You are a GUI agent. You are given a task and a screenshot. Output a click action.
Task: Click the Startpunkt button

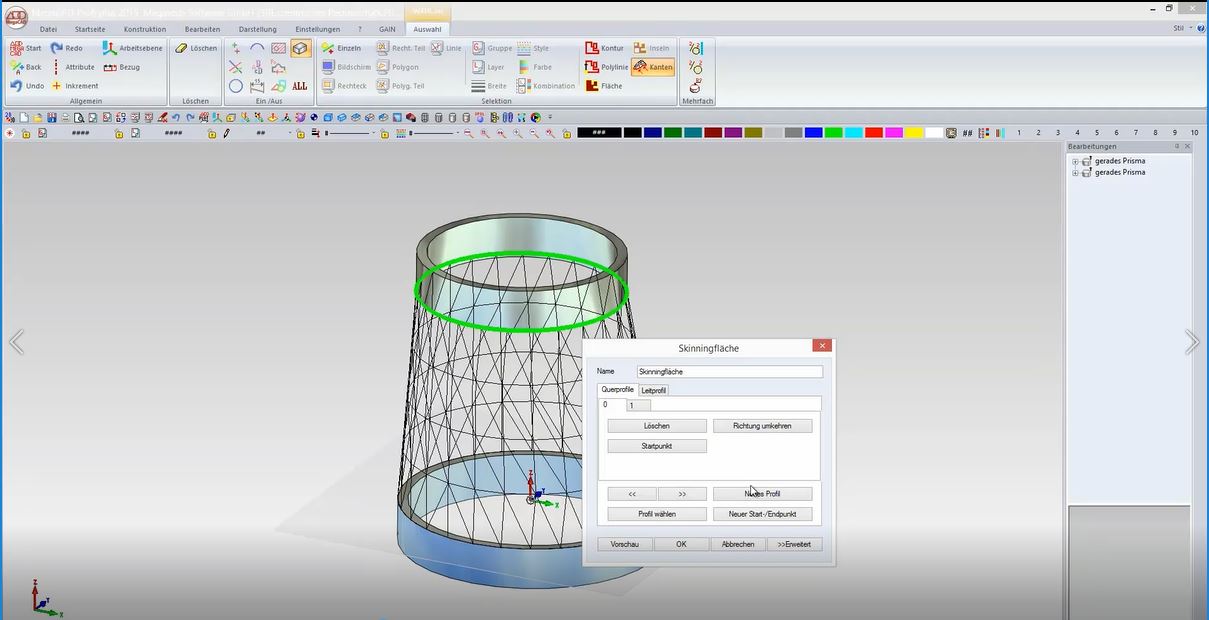[657, 446]
